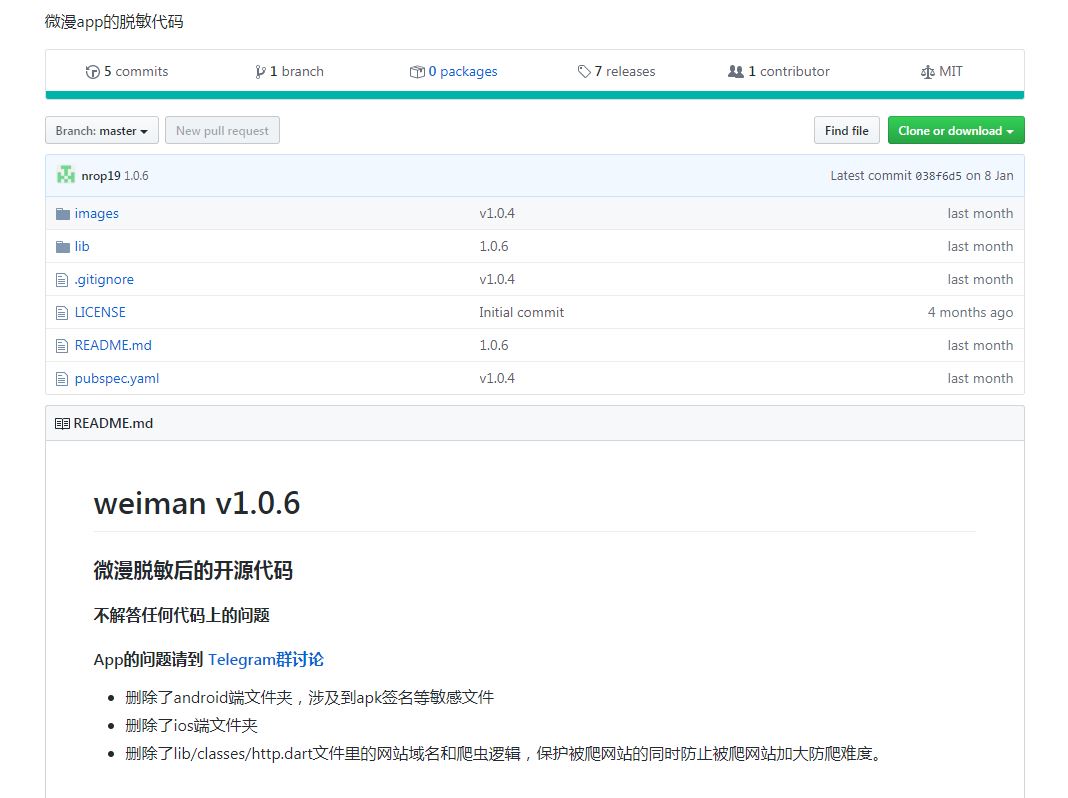Image resolution: width=1068 pixels, height=798 pixels.
Task: Open the lib folder
Action: pos(82,246)
